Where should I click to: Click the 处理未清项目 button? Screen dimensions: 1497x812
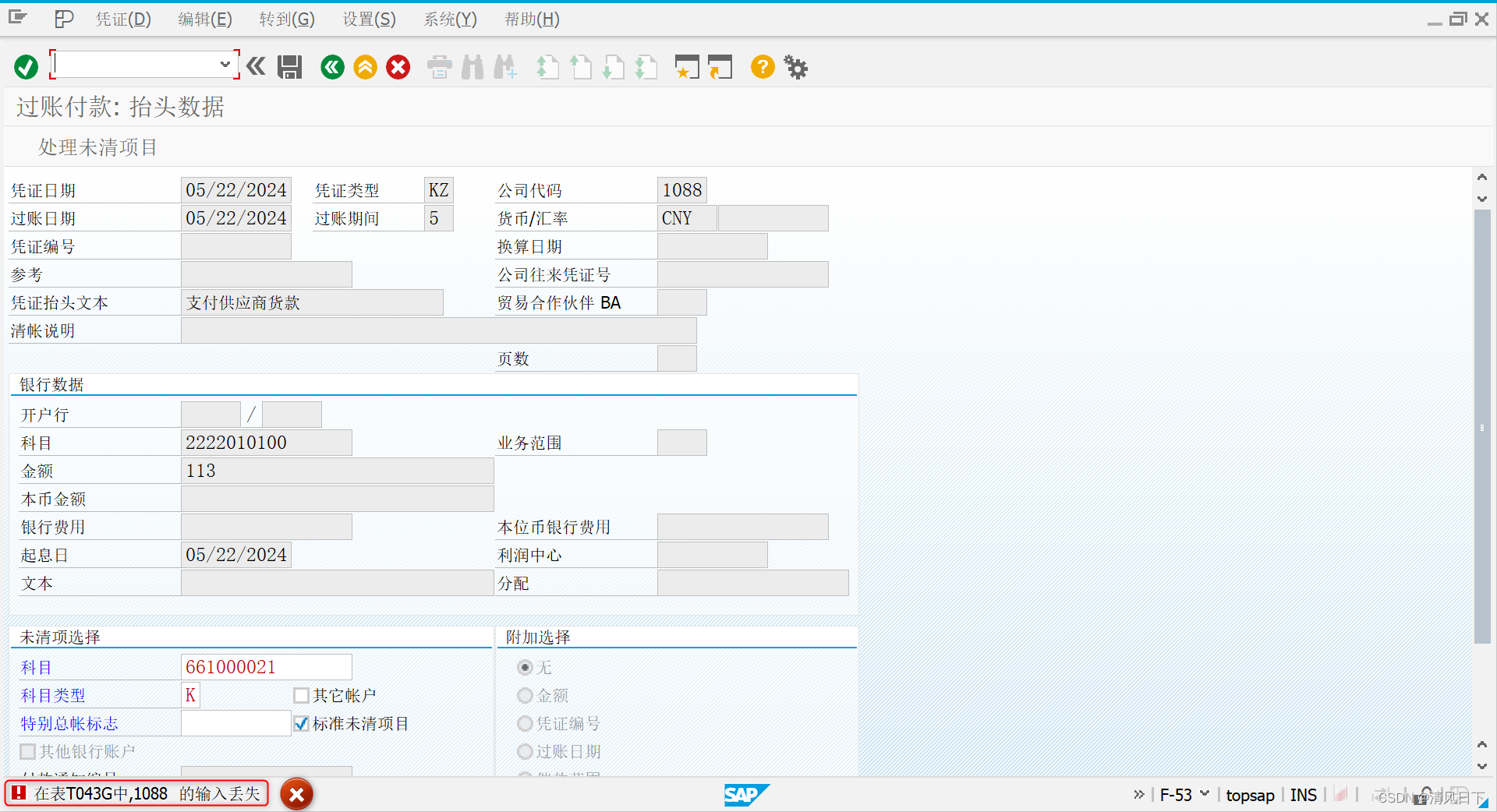[97, 147]
